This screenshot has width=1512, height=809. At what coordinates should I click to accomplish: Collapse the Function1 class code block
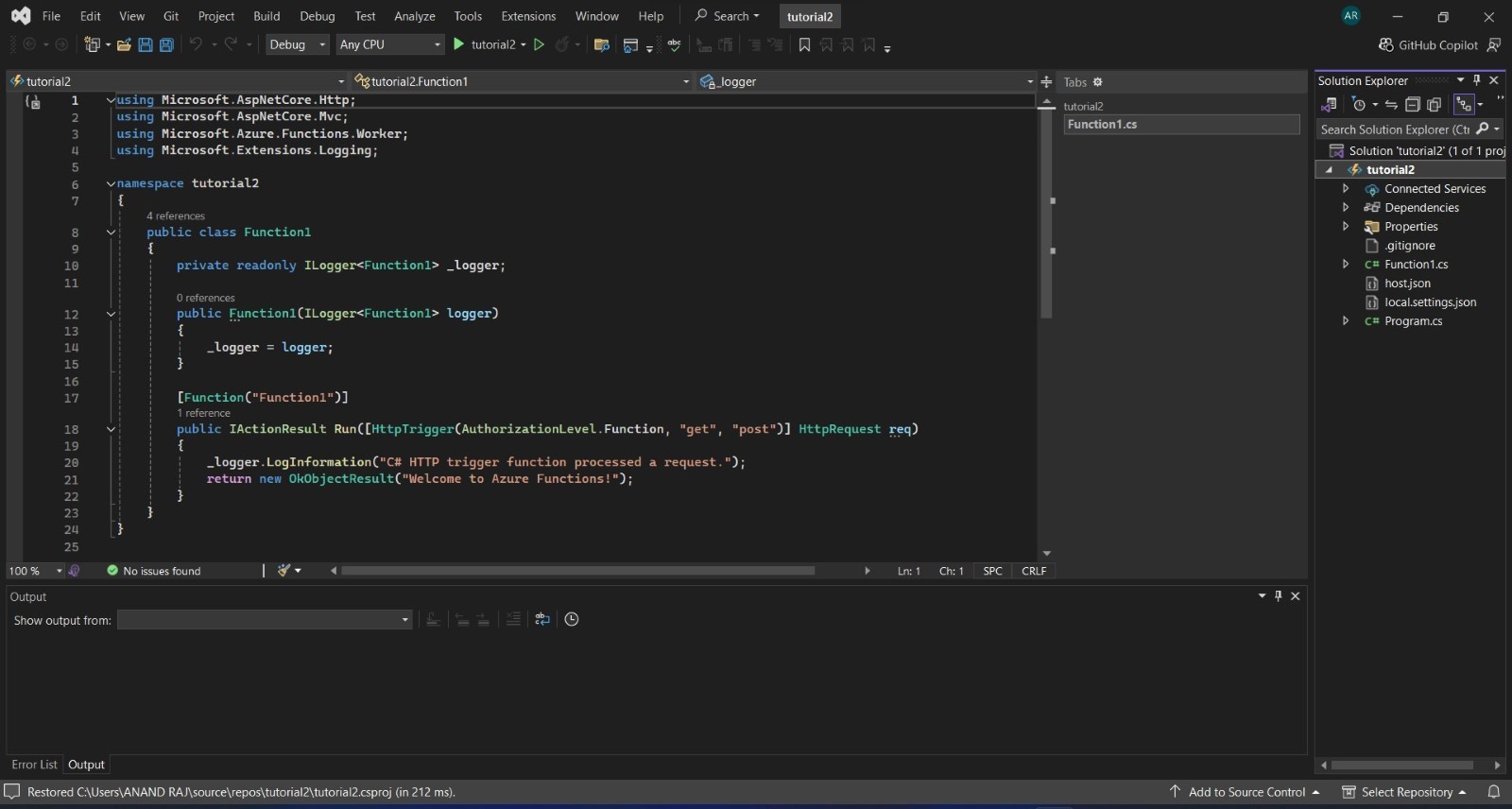point(111,232)
